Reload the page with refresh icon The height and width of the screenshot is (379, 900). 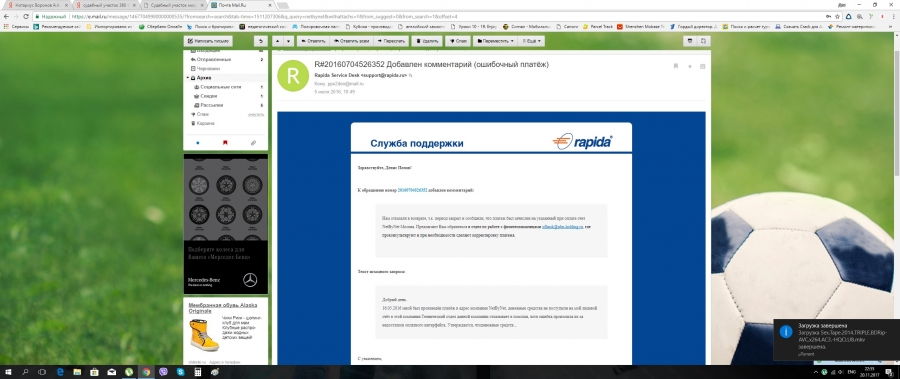[26, 17]
